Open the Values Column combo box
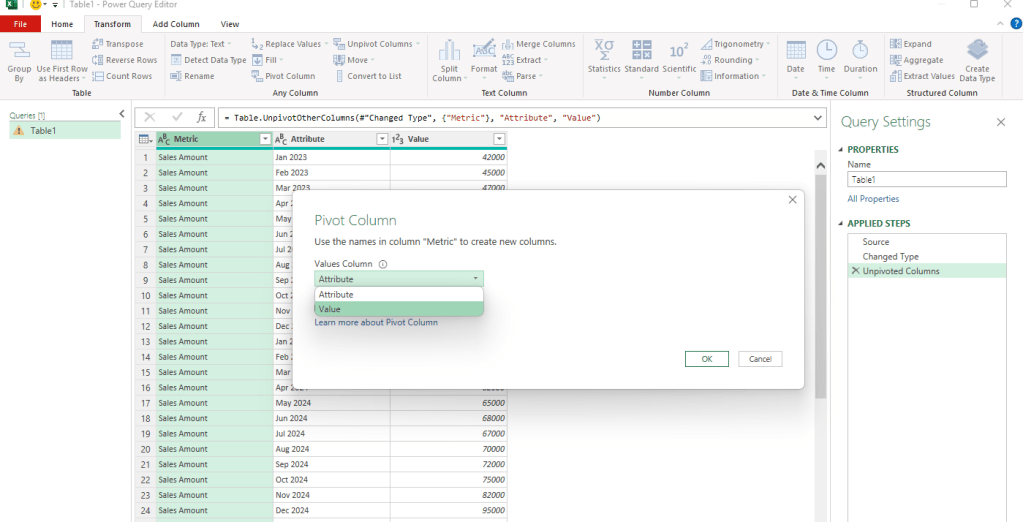The height and width of the screenshot is (522, 1023). [x=399, y=279]
